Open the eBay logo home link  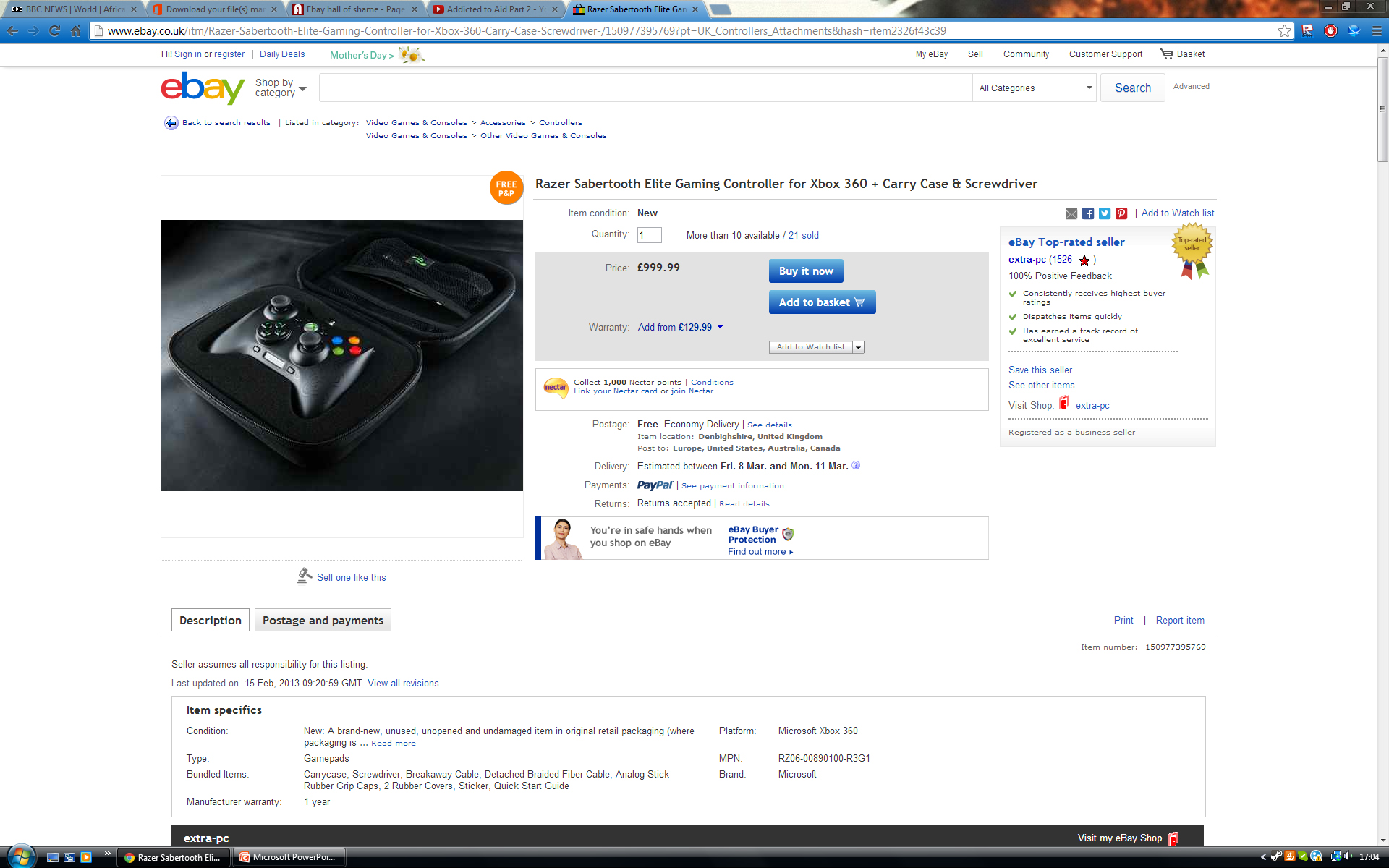(x=203, y=88)
